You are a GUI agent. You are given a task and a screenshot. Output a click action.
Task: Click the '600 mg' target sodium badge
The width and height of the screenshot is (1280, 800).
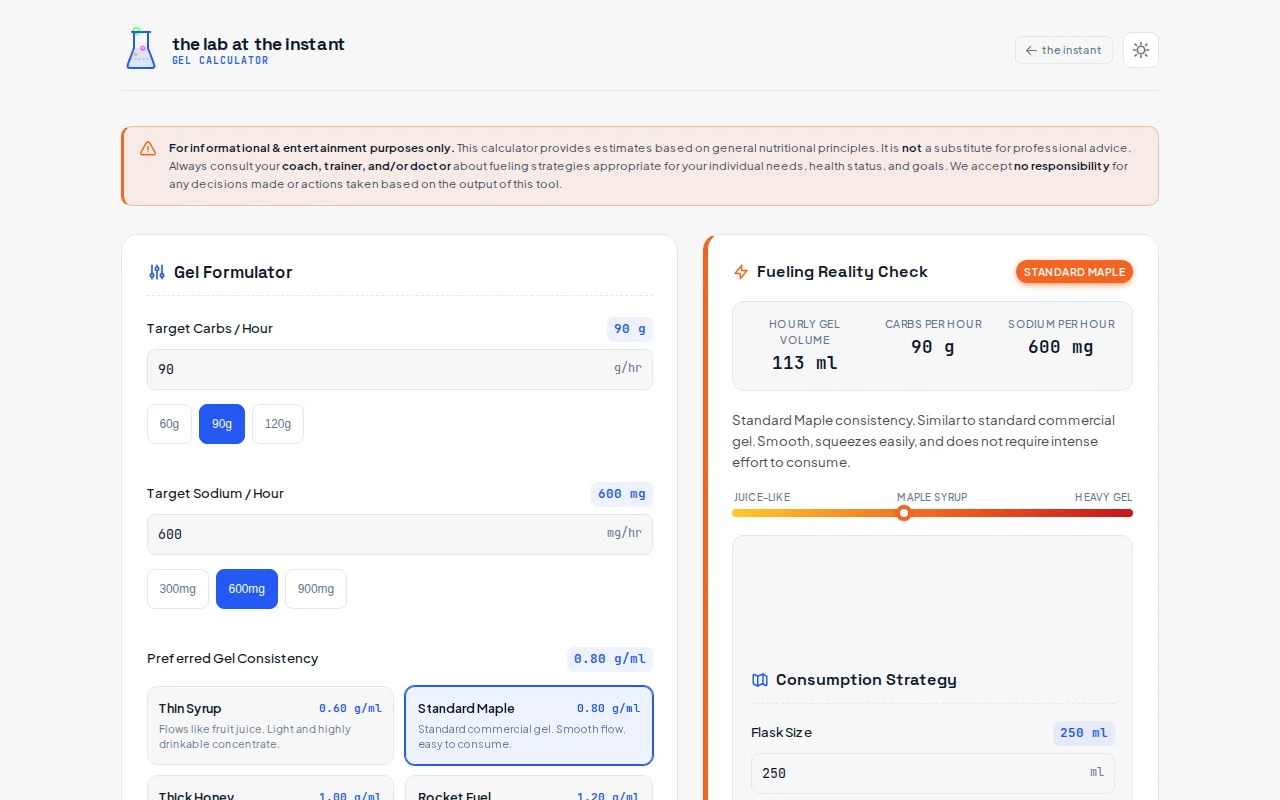pos(622,494)
